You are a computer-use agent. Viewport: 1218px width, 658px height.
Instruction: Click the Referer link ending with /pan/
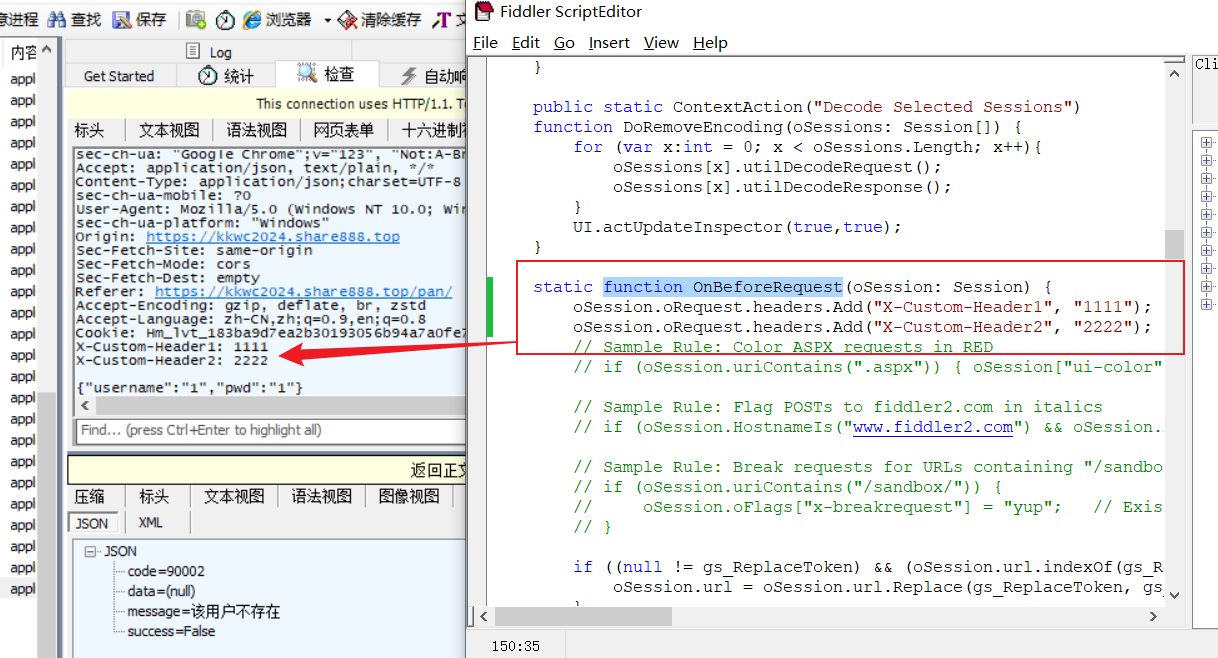303,292
